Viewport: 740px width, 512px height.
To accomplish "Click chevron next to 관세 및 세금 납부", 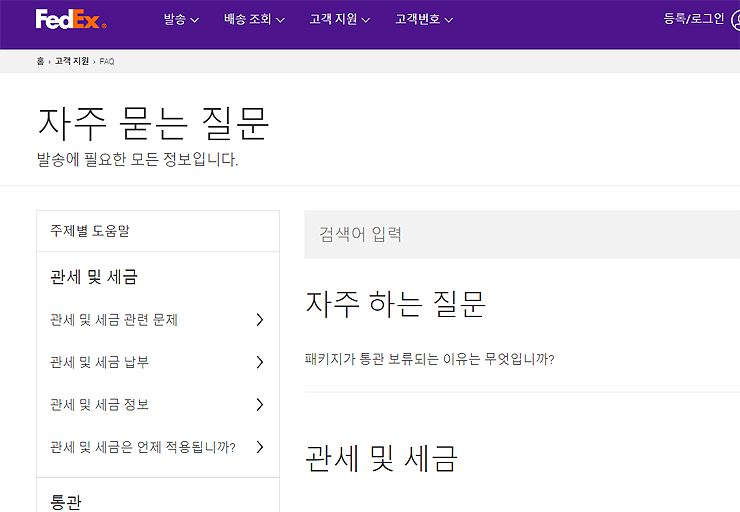I will (260, 362).
